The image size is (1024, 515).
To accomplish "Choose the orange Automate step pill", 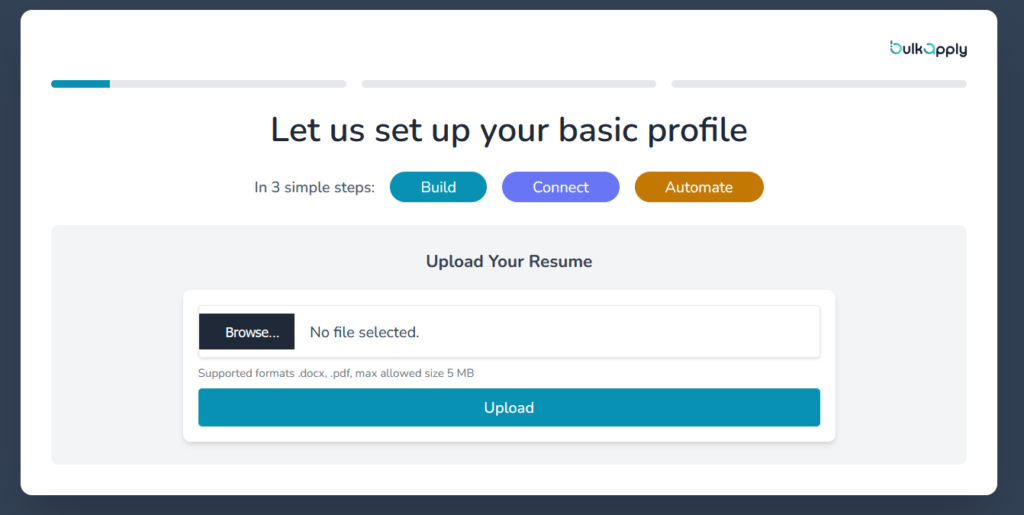I will point(698,187).
